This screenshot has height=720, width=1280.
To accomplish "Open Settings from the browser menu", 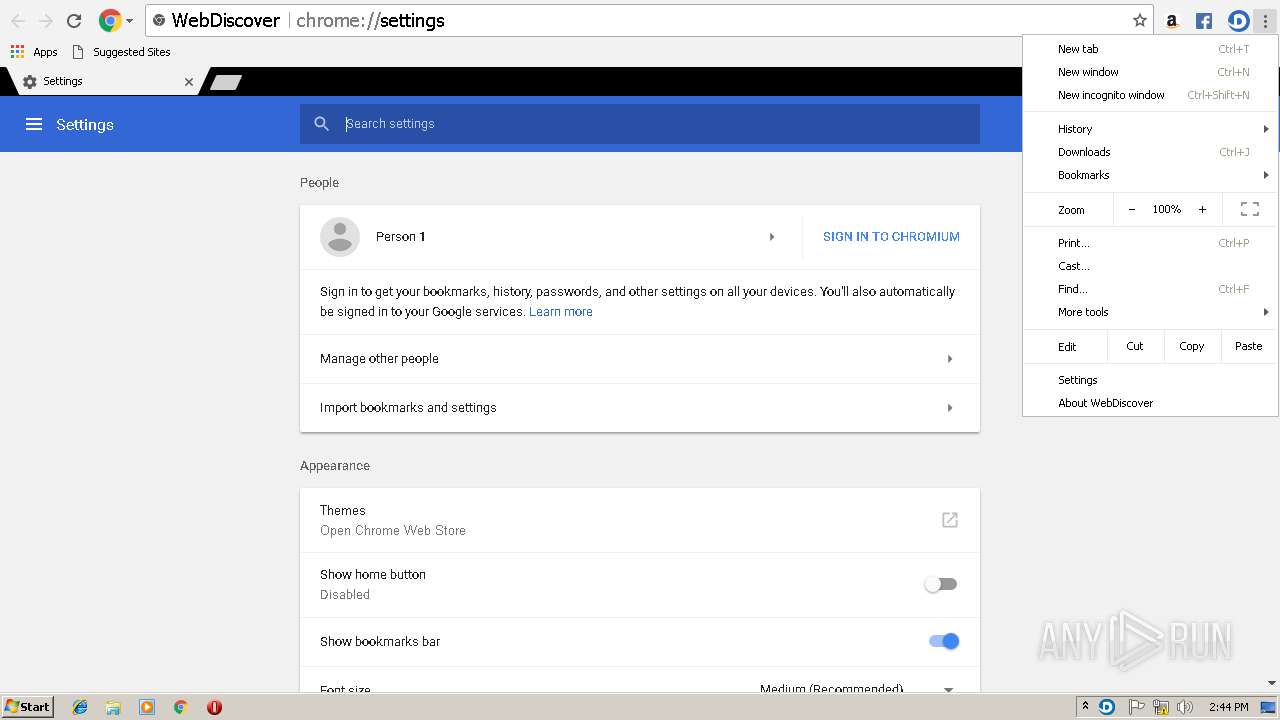I will click(1150, 380).
